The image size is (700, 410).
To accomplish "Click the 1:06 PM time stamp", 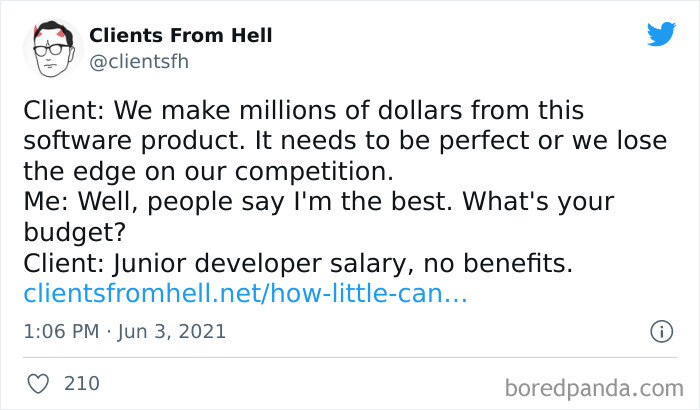I will (63, 330).
